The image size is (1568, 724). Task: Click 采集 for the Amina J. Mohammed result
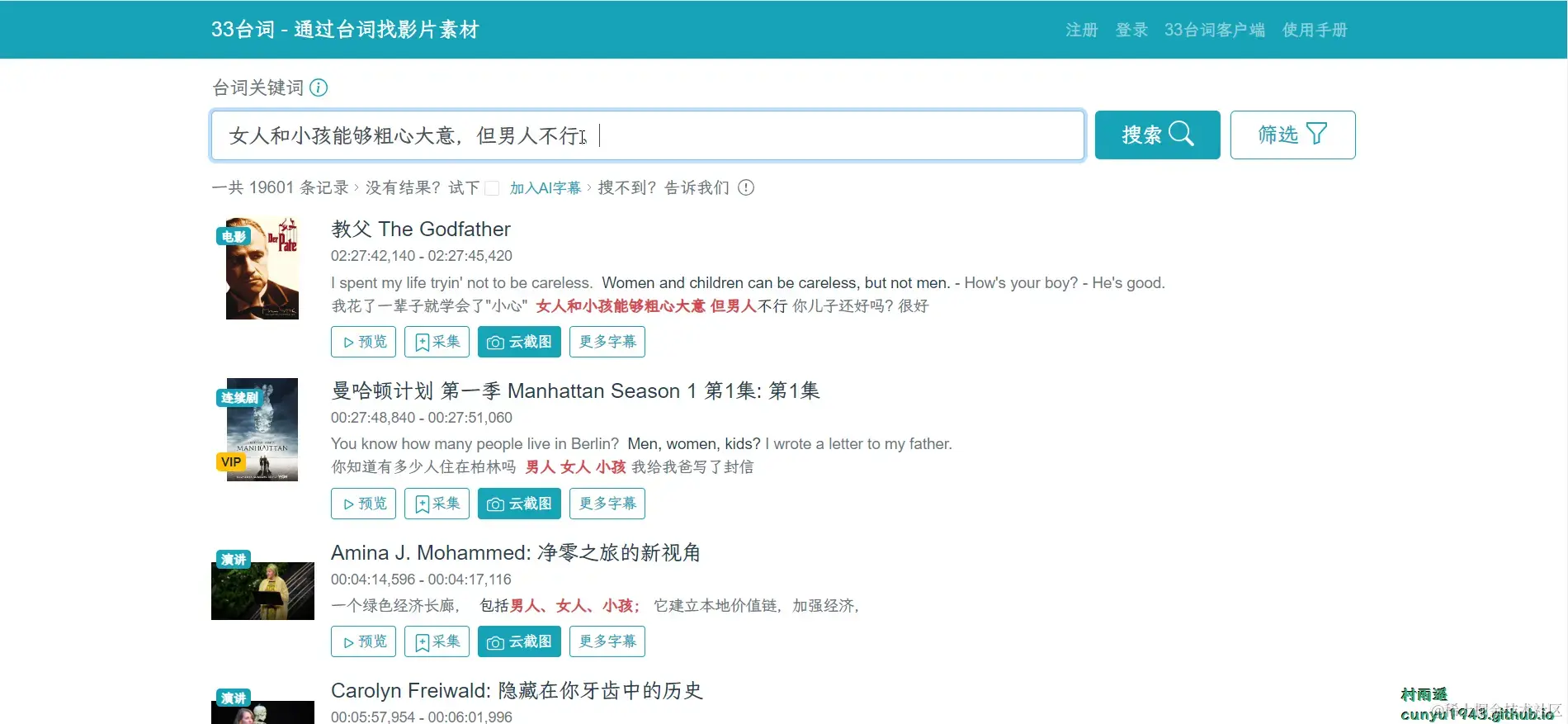(437, 641)
